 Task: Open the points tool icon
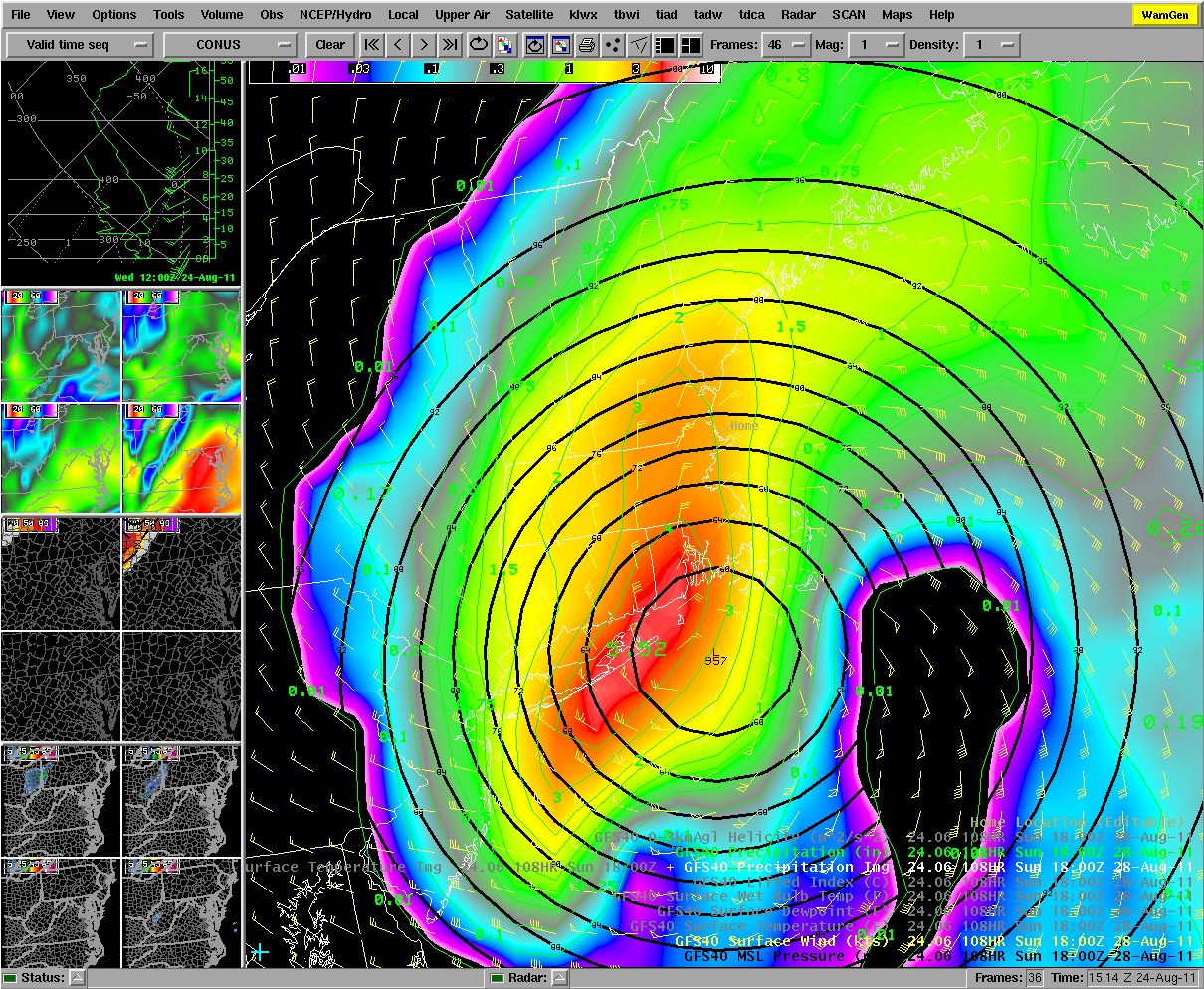click(x=613, y=45)
